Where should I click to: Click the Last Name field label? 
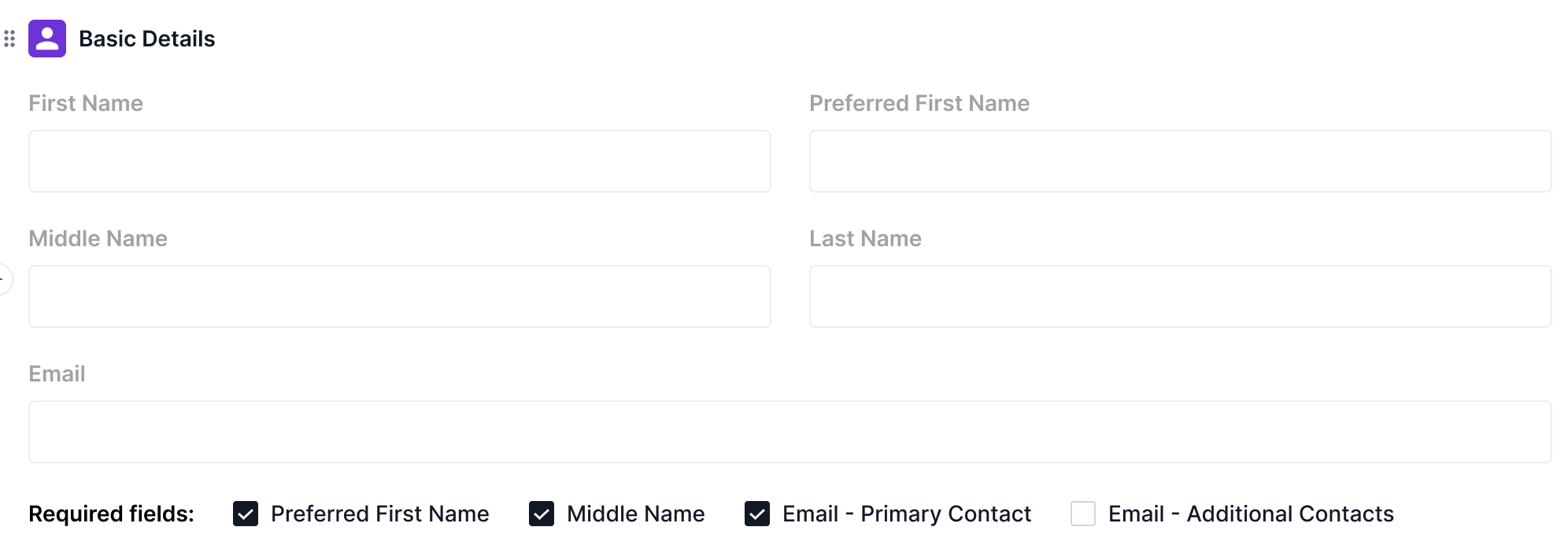[x=865, y=238]
